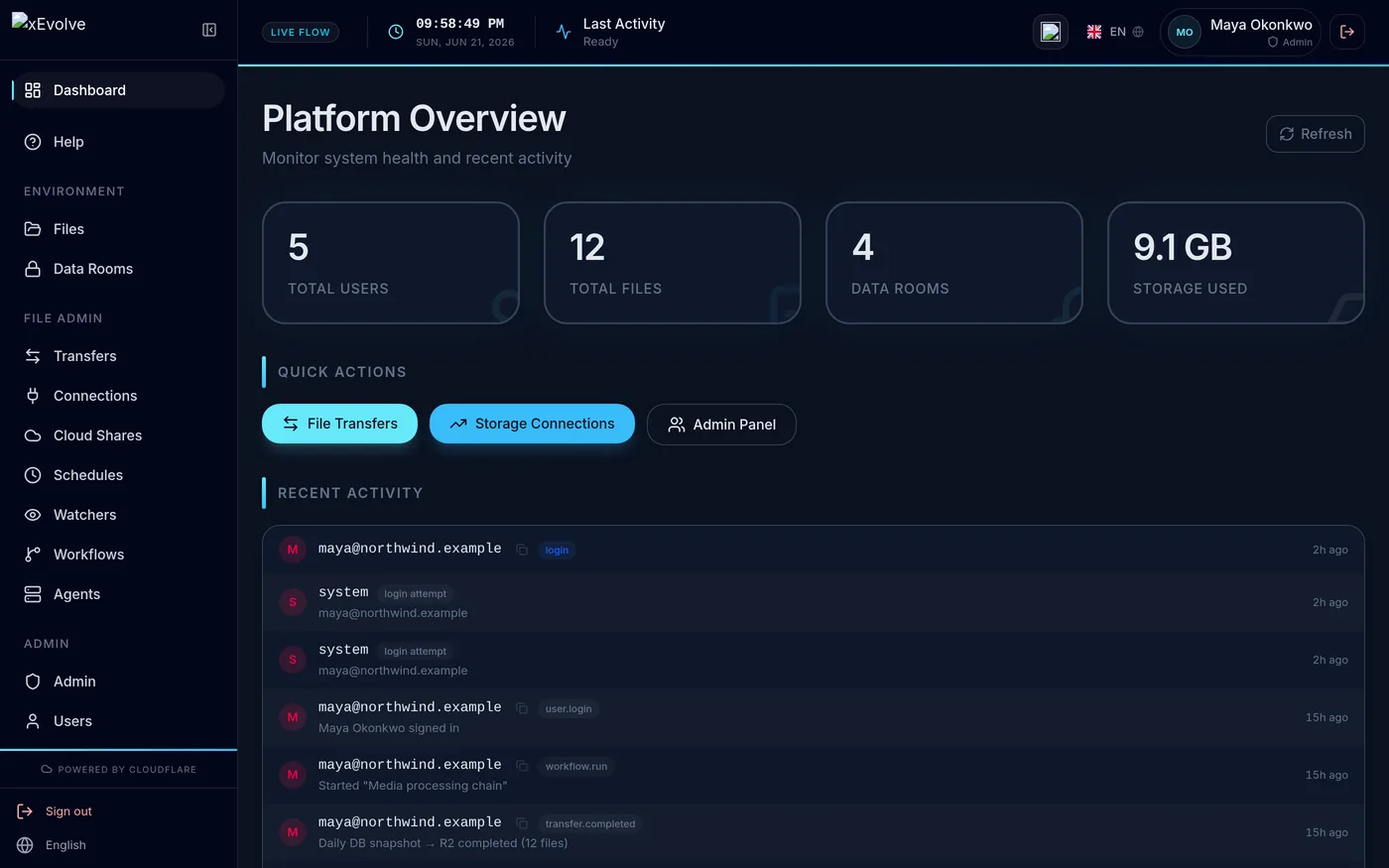The width and height of the screenshot is (1389, 868).
Task: Click the logout icon in header
Action: (x=1347, y=32)
